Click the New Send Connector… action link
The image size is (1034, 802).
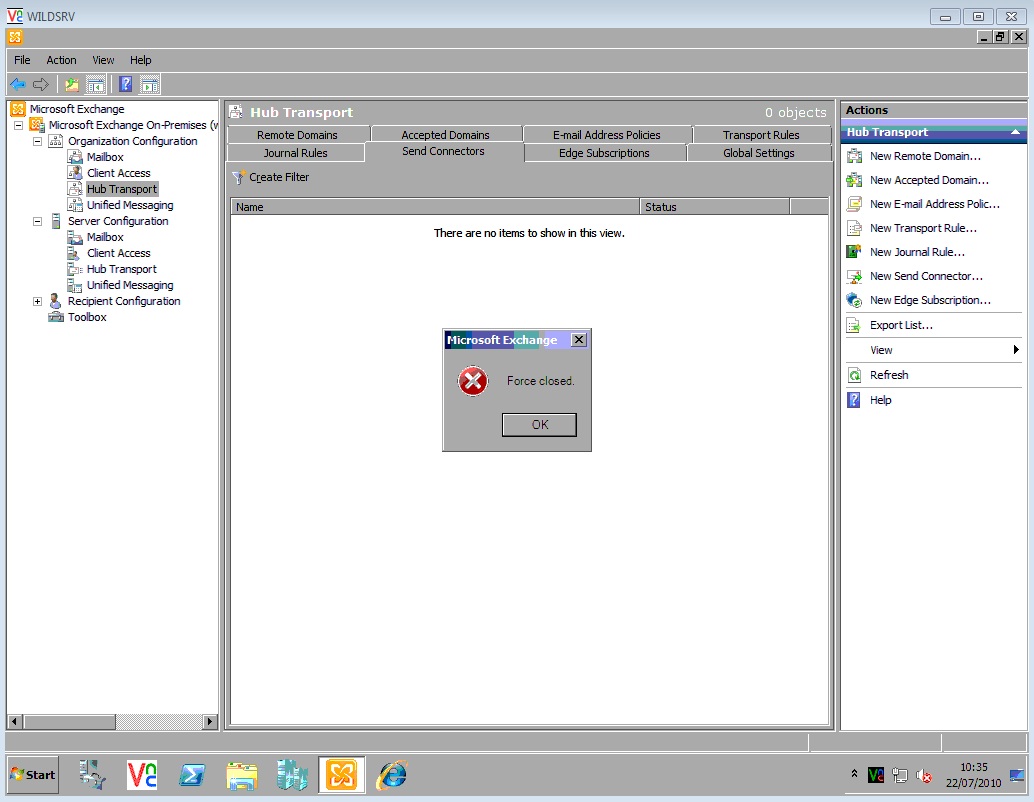tap(926, 276)
